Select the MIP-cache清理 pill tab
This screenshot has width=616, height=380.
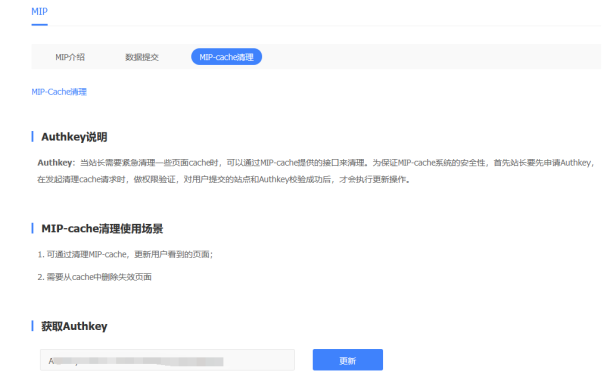pos(226,57)
